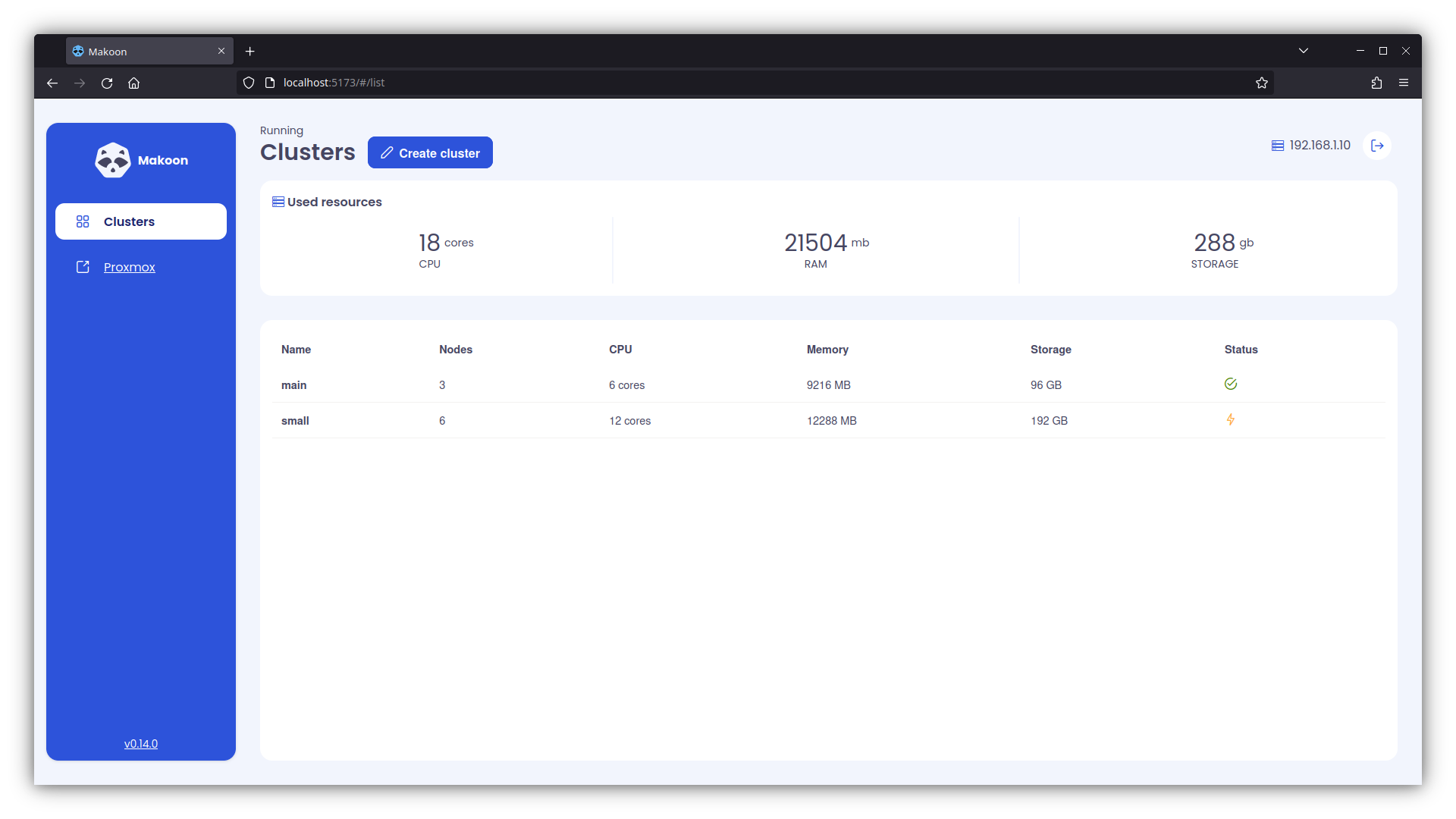Open a new browser tab
The height and width of the screenshot is (819, 1456).
point(249,51)
